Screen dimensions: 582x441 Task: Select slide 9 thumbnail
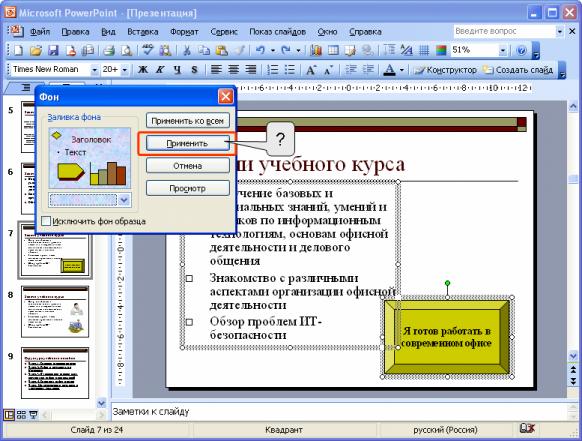click(x=55, y=373)
